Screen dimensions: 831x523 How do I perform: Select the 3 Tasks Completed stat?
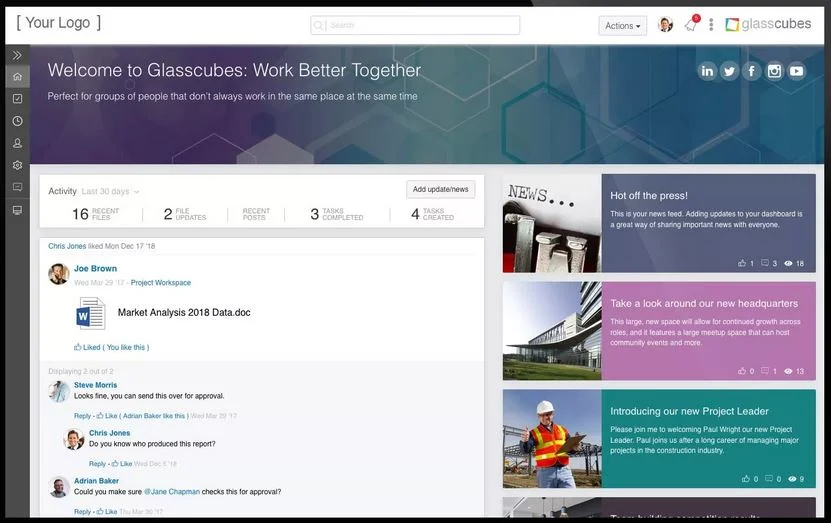(337, 214)
